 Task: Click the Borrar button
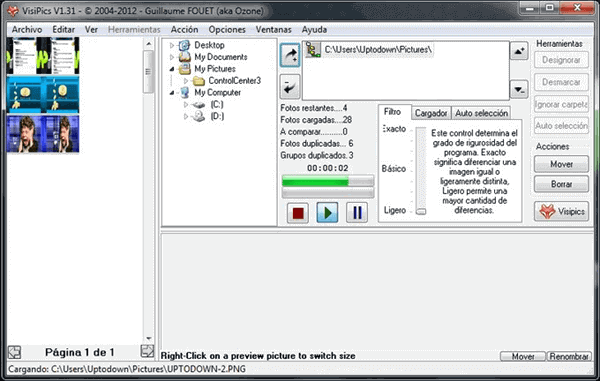561,184
